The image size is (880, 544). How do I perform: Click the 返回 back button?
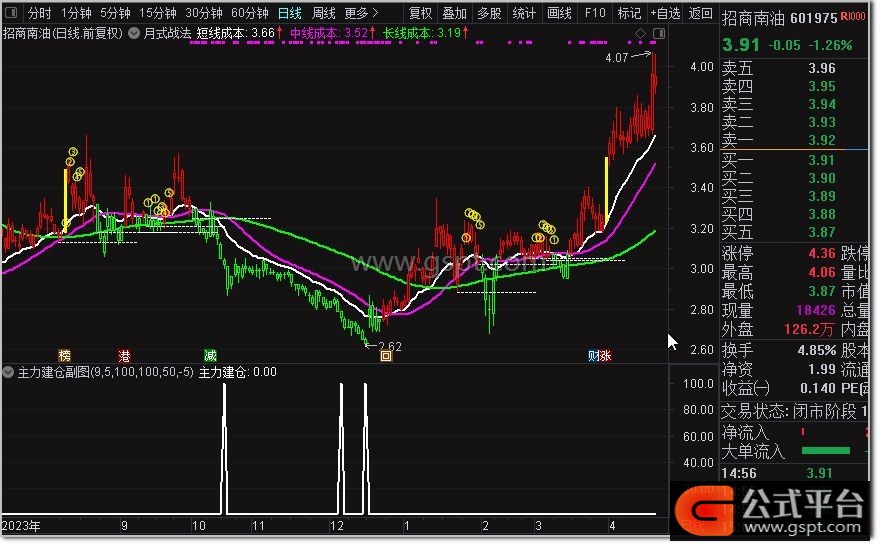[x=700, y=12]
